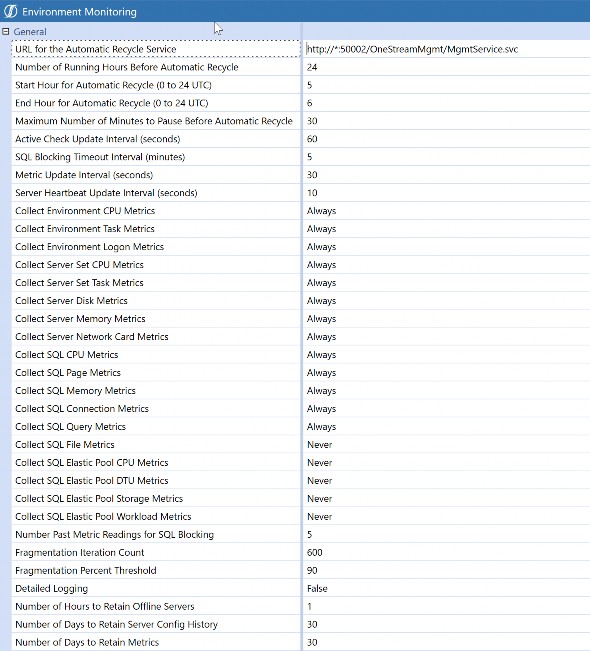Open Collect SQL Query Metrics Always dropdown
Image resolution: width=590 pixels, height=651 pixels.
446,427
